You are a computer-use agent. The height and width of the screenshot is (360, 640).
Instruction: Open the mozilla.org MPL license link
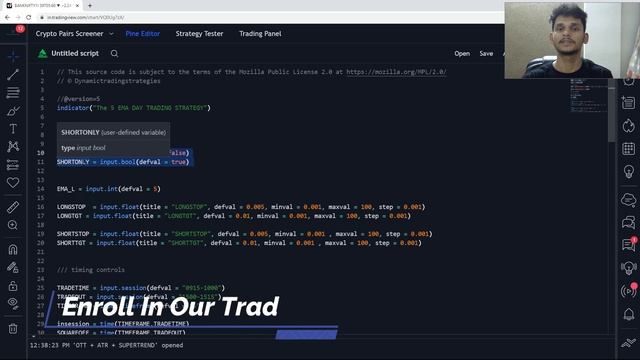[x=396, y=72]
